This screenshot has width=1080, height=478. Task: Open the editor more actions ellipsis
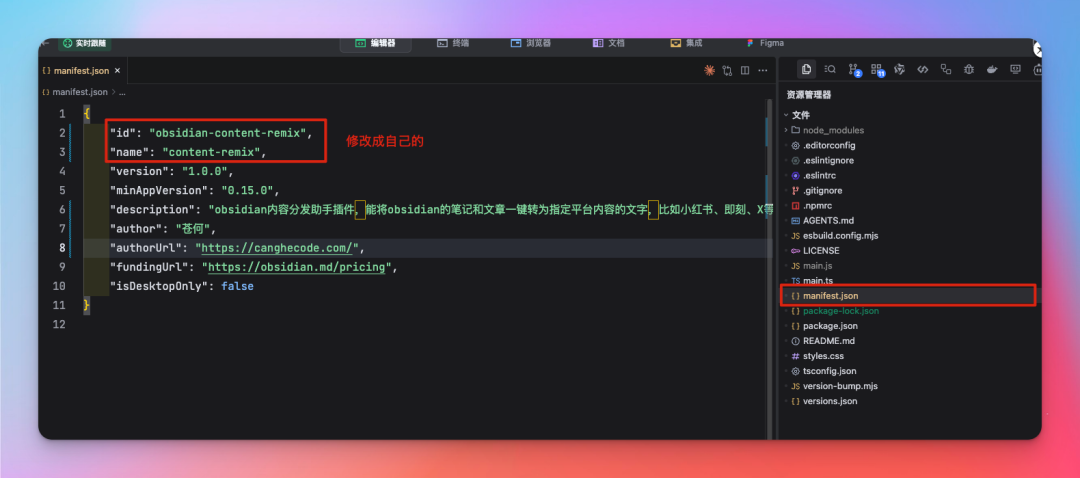tap(762, 70)
